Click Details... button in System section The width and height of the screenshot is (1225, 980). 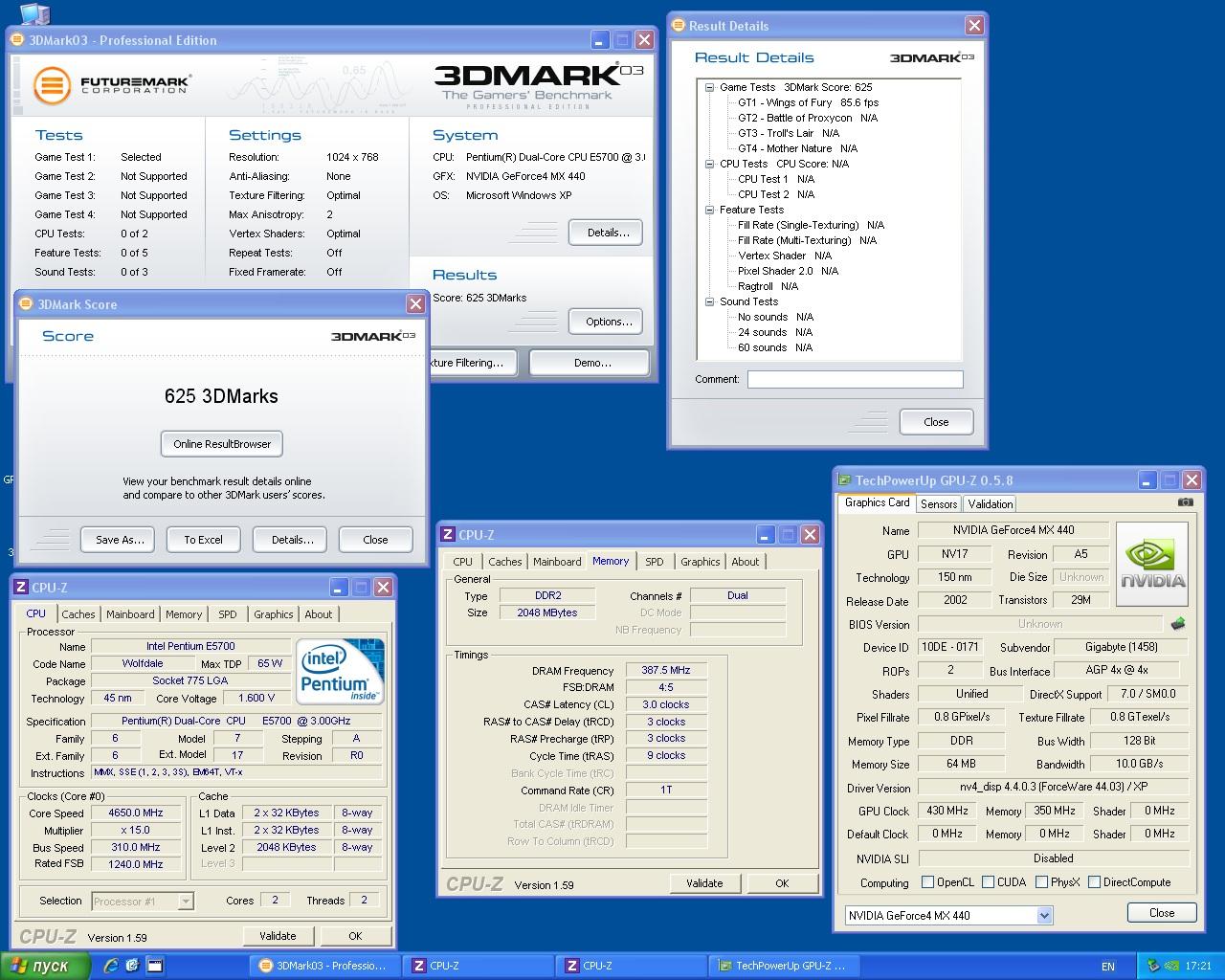coord(608,233)
